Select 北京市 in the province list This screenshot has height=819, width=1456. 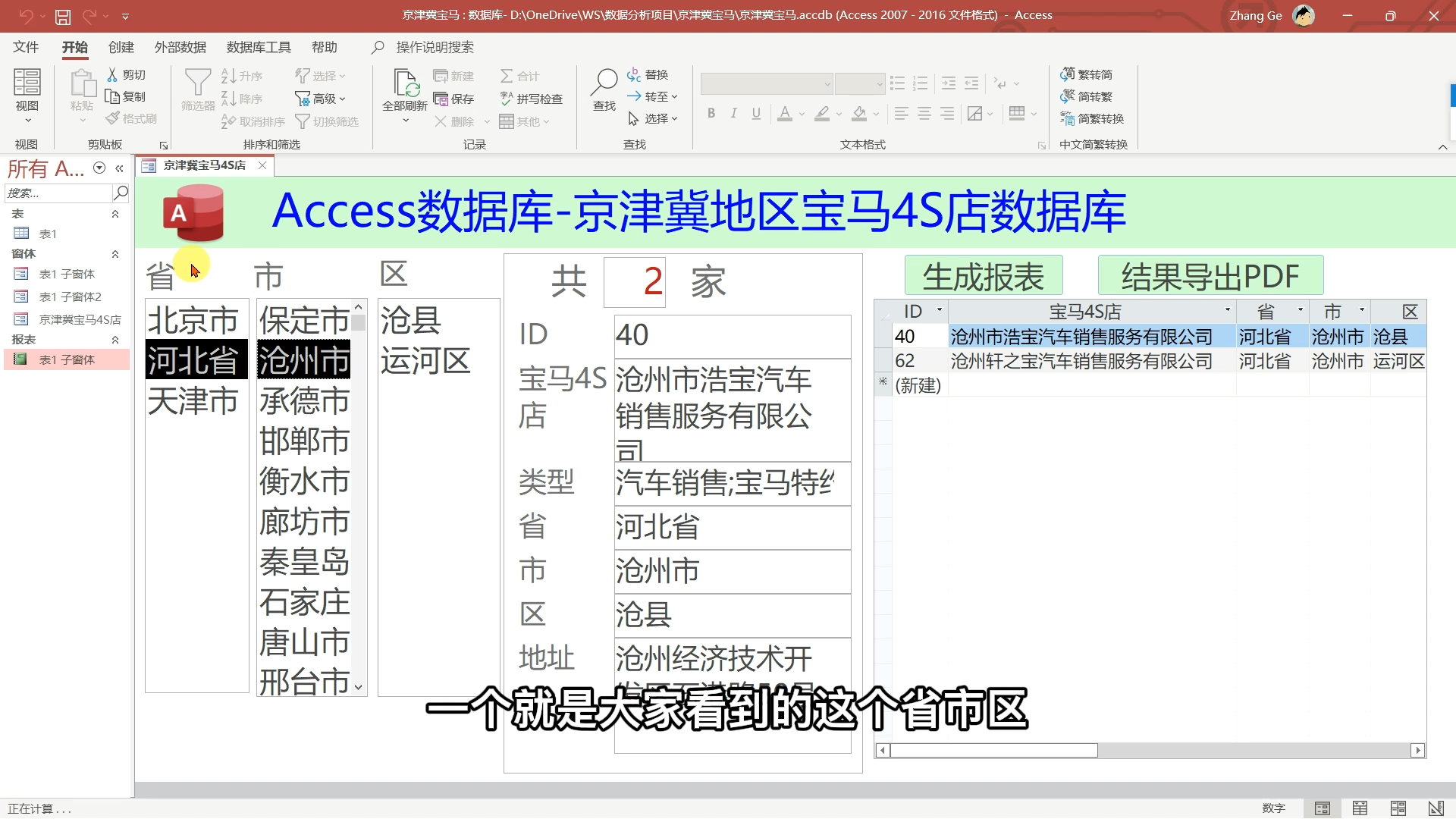196,320
